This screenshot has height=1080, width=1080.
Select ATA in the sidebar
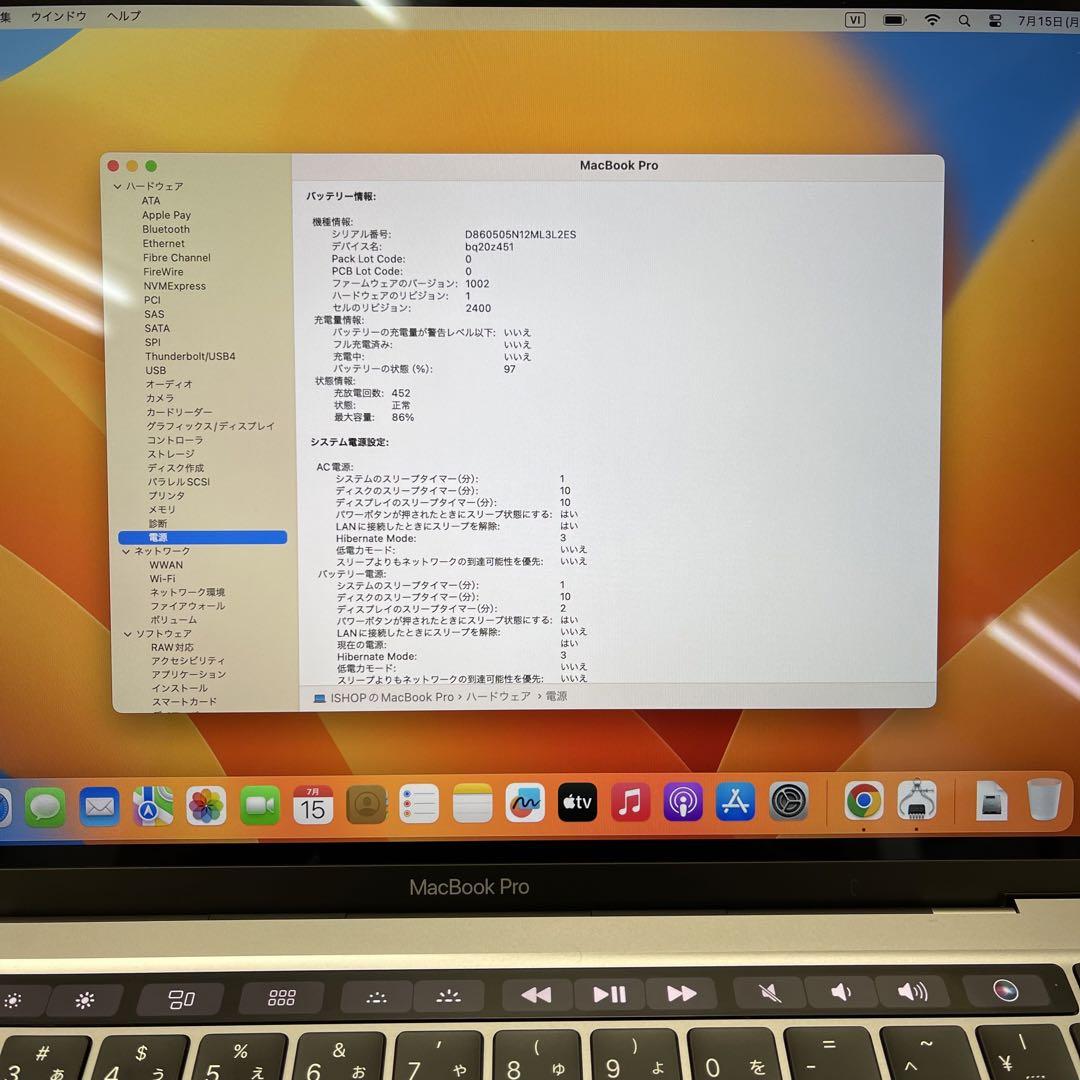point(151,201)
